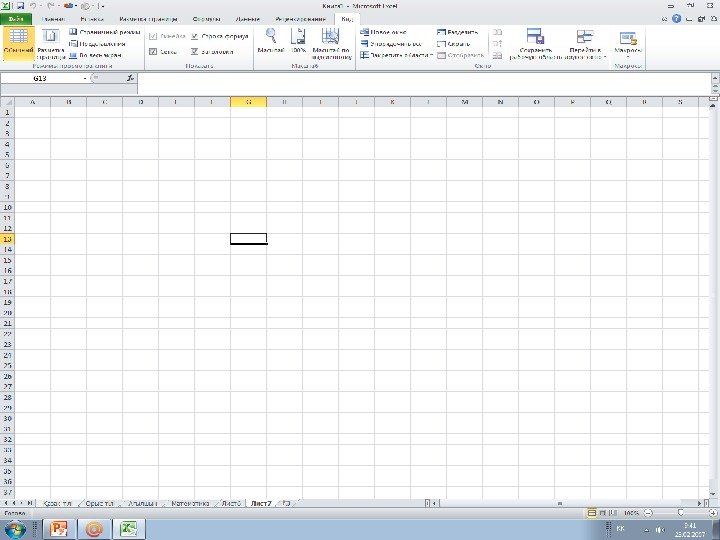Select the Normal (Обычный) view button
720x540 pixels.
click(18, 44)
